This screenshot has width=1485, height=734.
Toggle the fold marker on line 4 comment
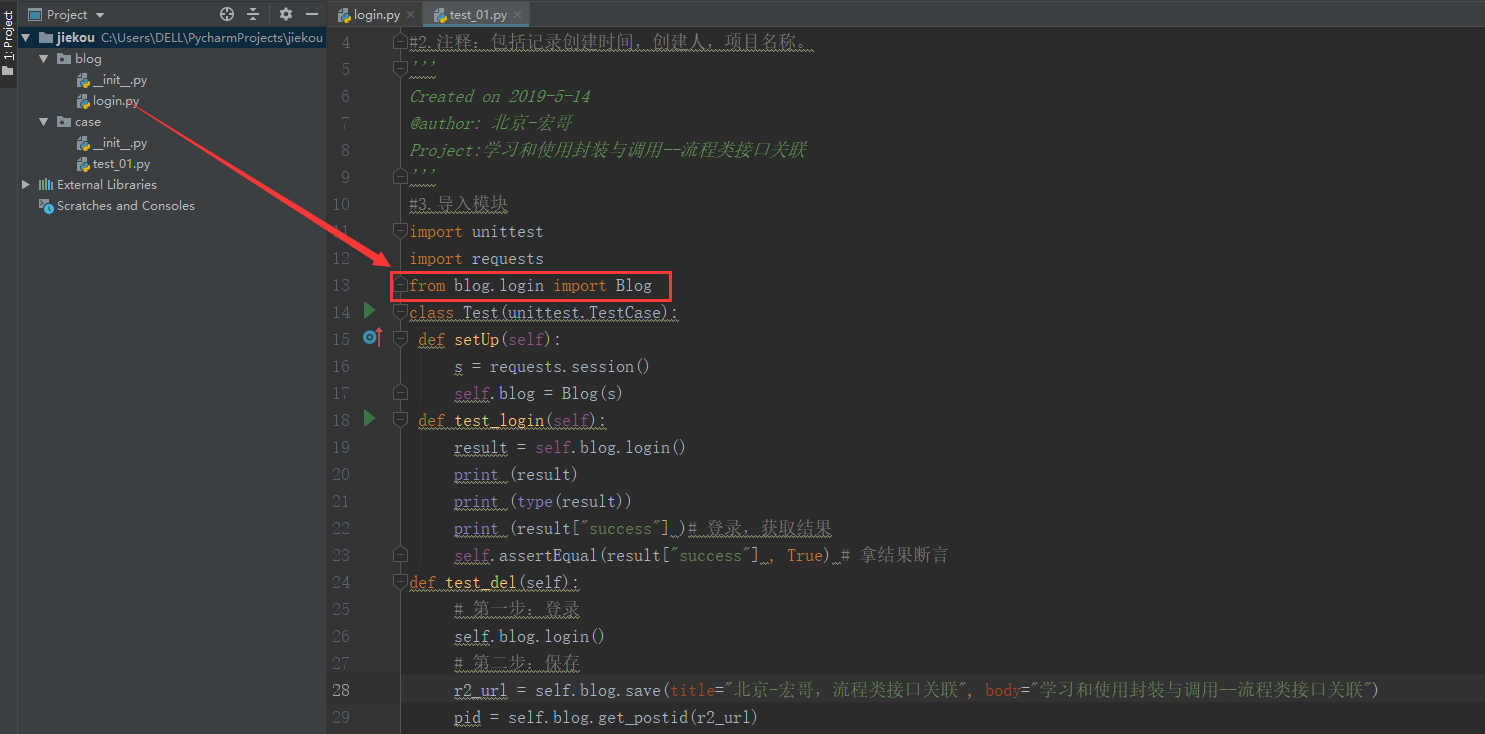point(401,41)
